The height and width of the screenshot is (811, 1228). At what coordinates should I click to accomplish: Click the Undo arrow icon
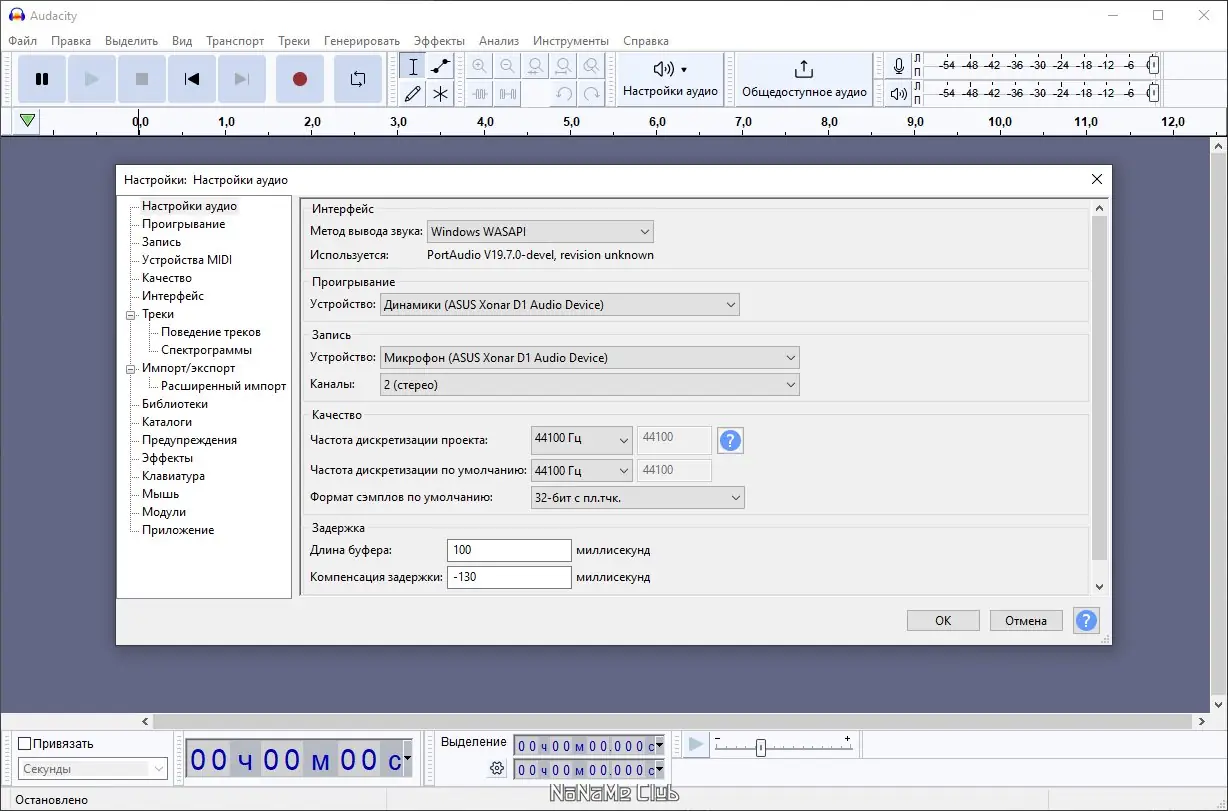[564, 94]
